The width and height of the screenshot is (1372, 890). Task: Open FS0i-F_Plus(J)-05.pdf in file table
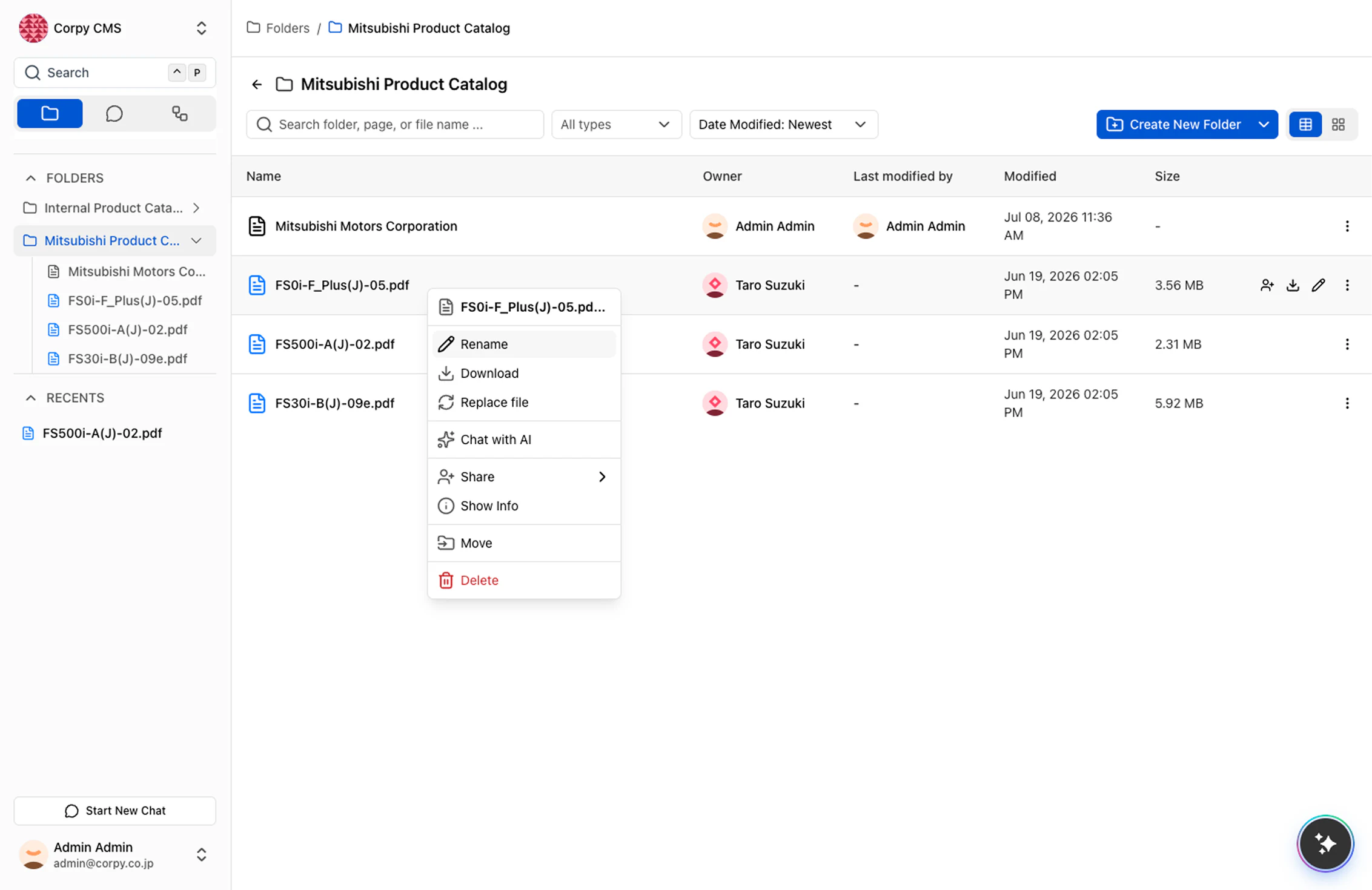pos(342,285)
